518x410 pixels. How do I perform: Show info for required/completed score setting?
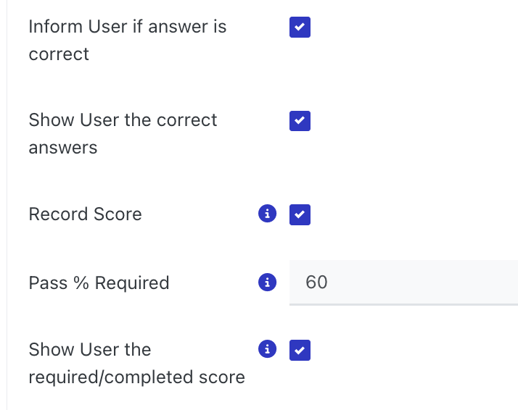pos(267,349)
